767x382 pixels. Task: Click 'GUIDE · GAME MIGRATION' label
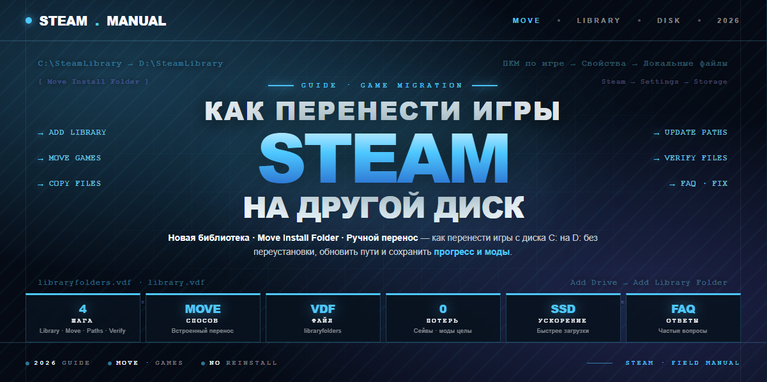coord(382,86)
